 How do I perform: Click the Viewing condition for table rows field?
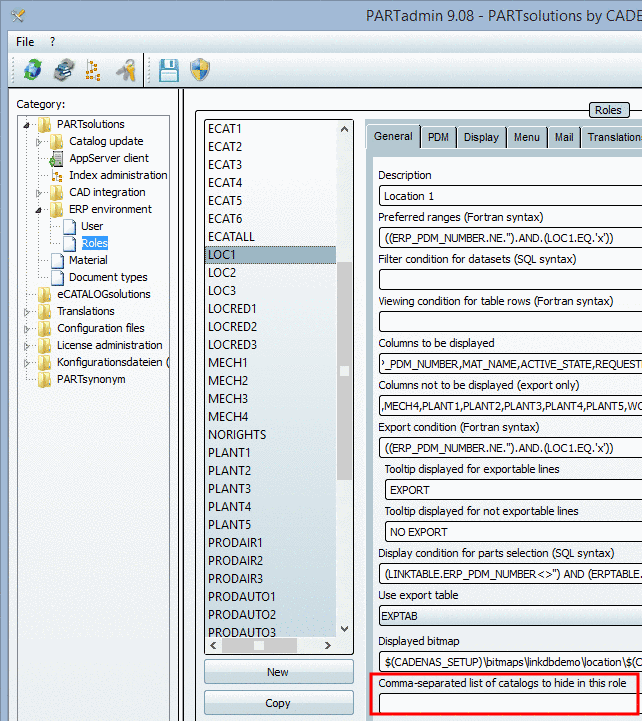coord(510,322)
